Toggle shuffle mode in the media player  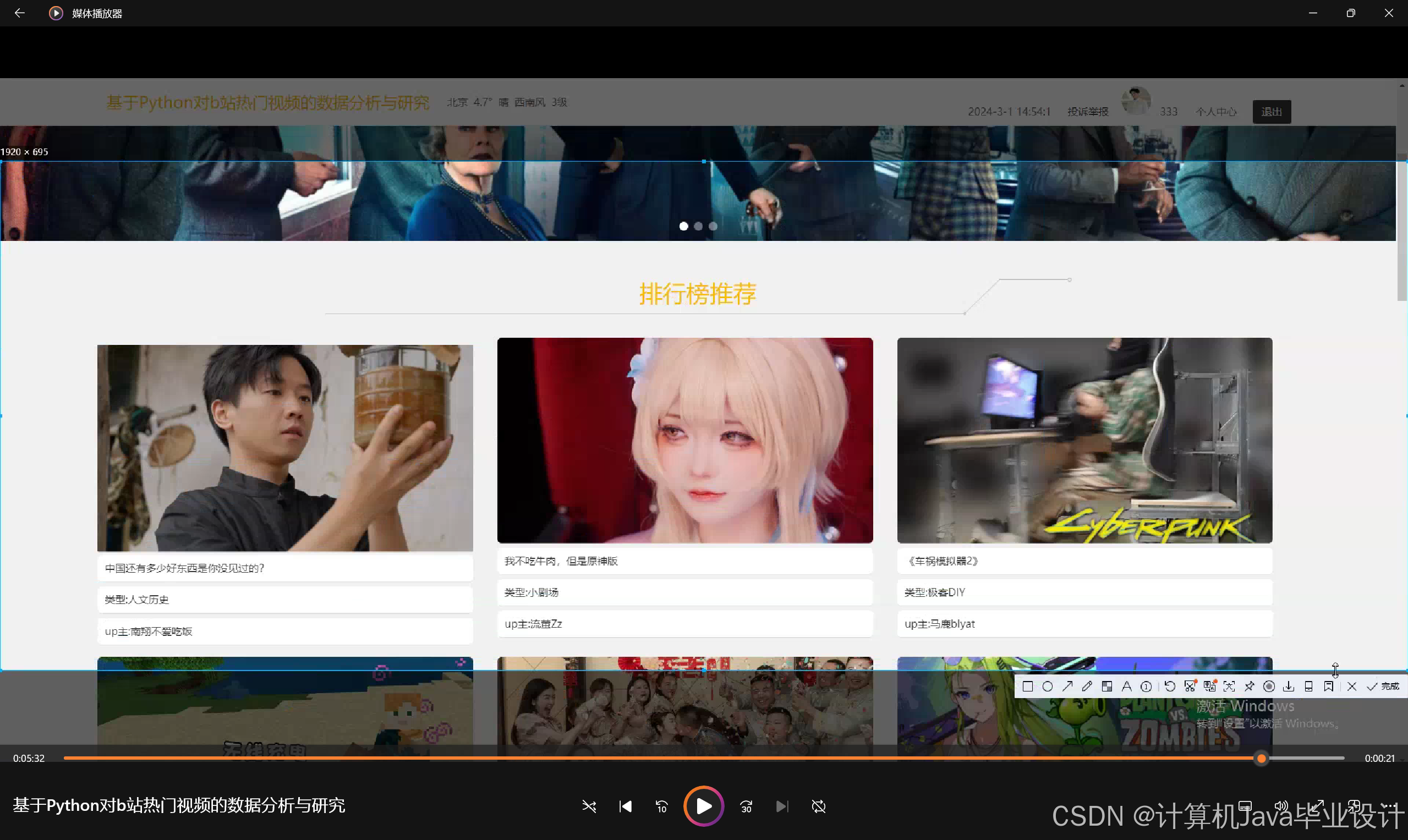tap(589, 806)
